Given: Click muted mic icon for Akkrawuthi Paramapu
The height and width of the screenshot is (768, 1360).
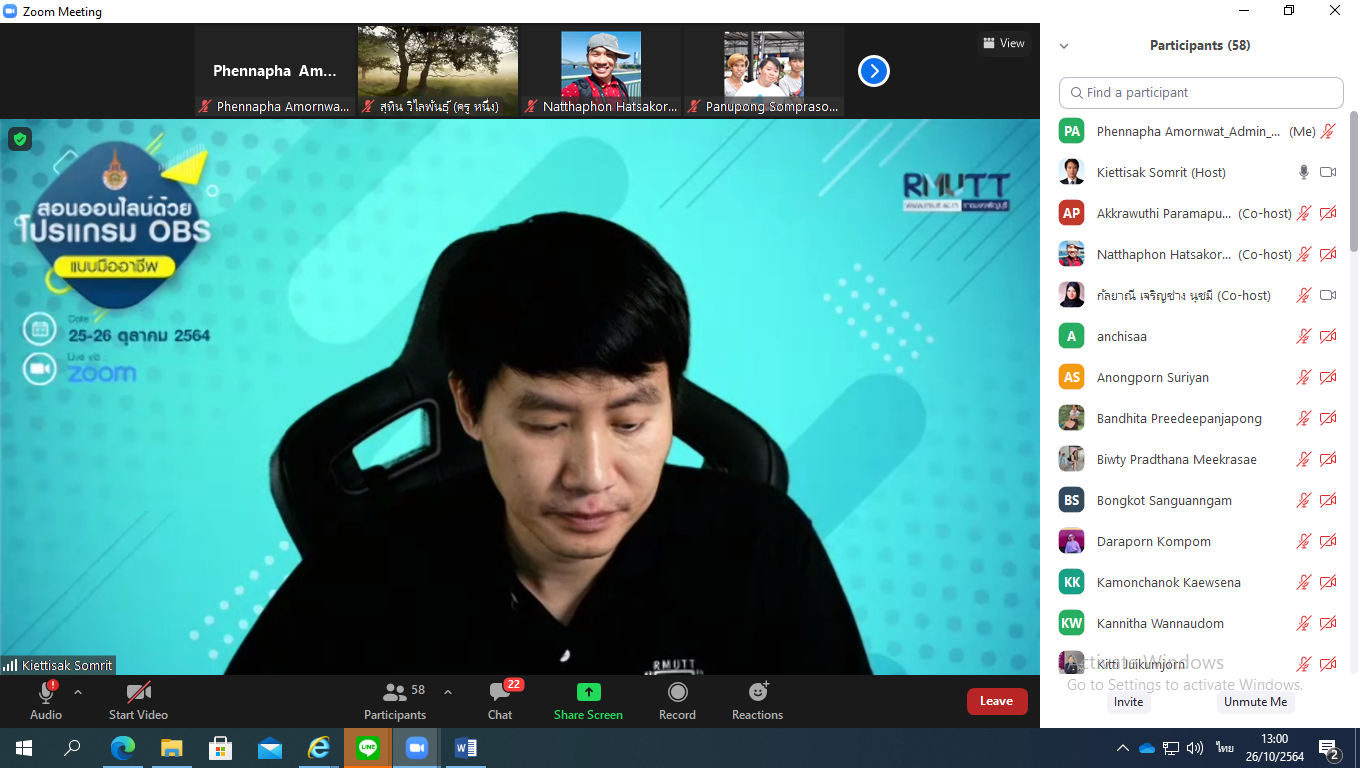Looking at the screenshot, I should [1304, 213].
